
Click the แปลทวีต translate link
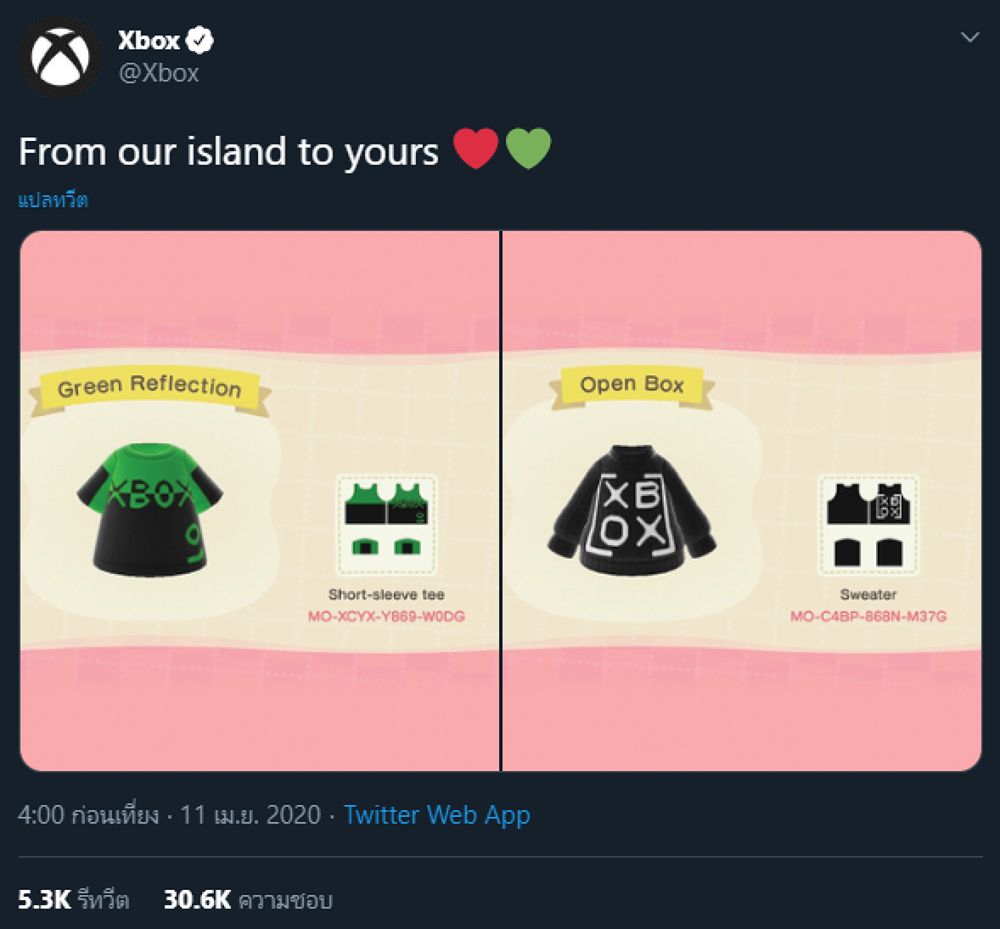point(53,200)
